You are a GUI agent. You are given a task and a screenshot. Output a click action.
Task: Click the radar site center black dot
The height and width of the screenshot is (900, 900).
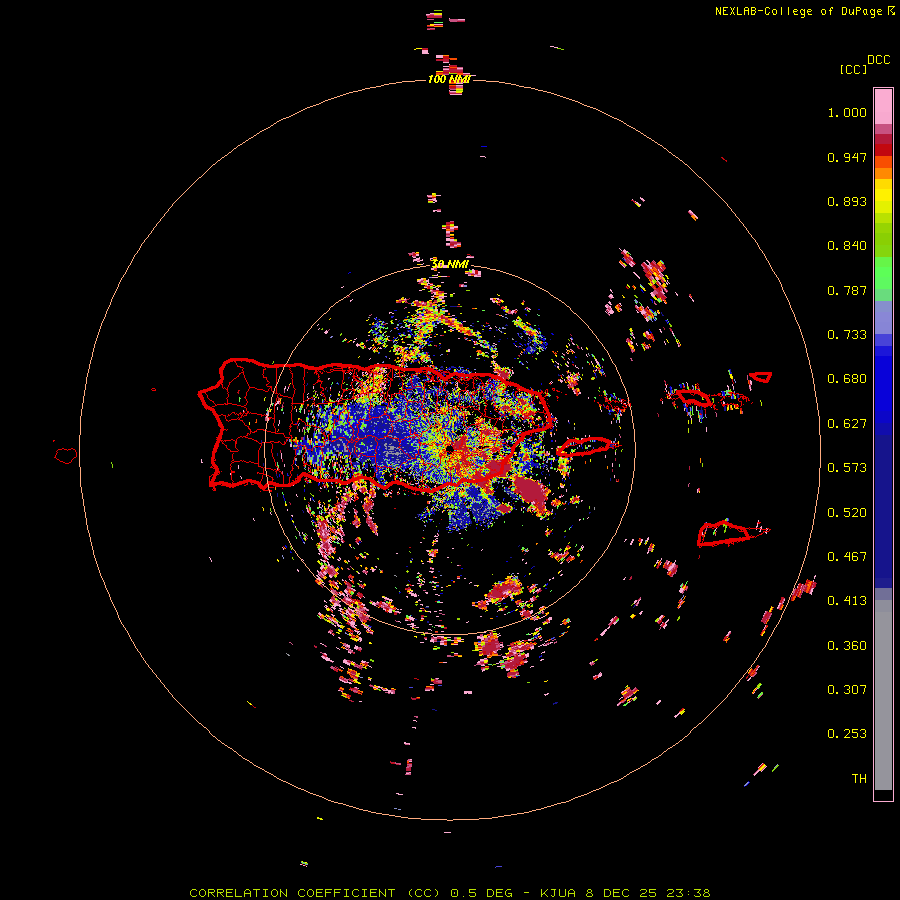click(x=450, y=447)
